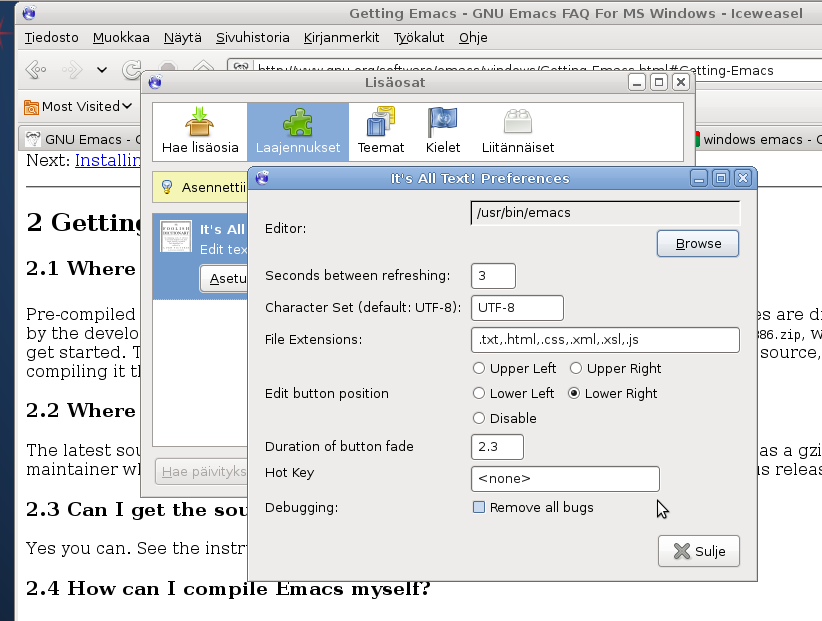Open the Kirjanmerkit menu
Image resolution: width=822 pixels, height=621 pixels.
341,38
